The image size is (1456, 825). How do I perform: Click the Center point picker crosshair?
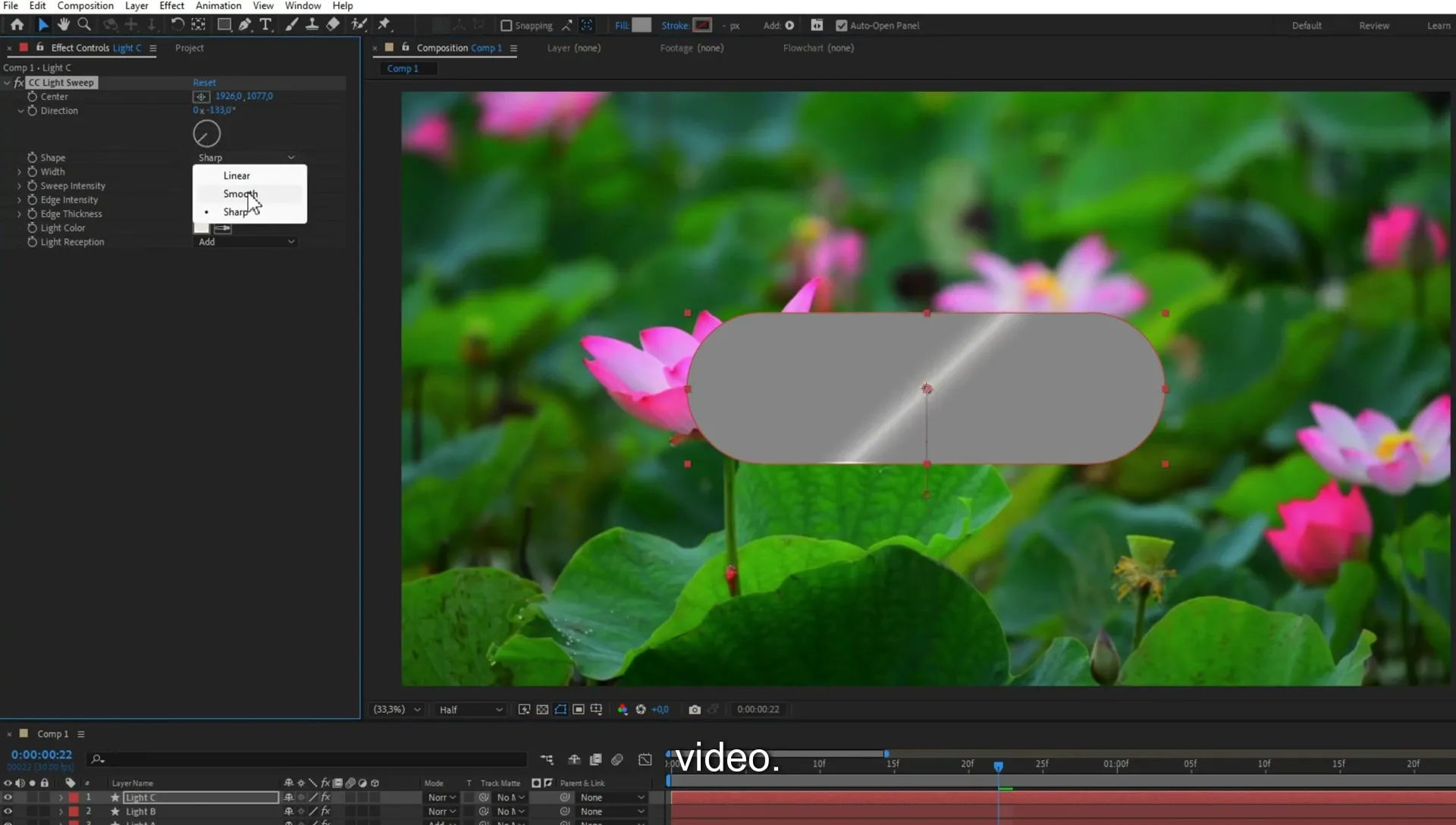click(201, 96)
